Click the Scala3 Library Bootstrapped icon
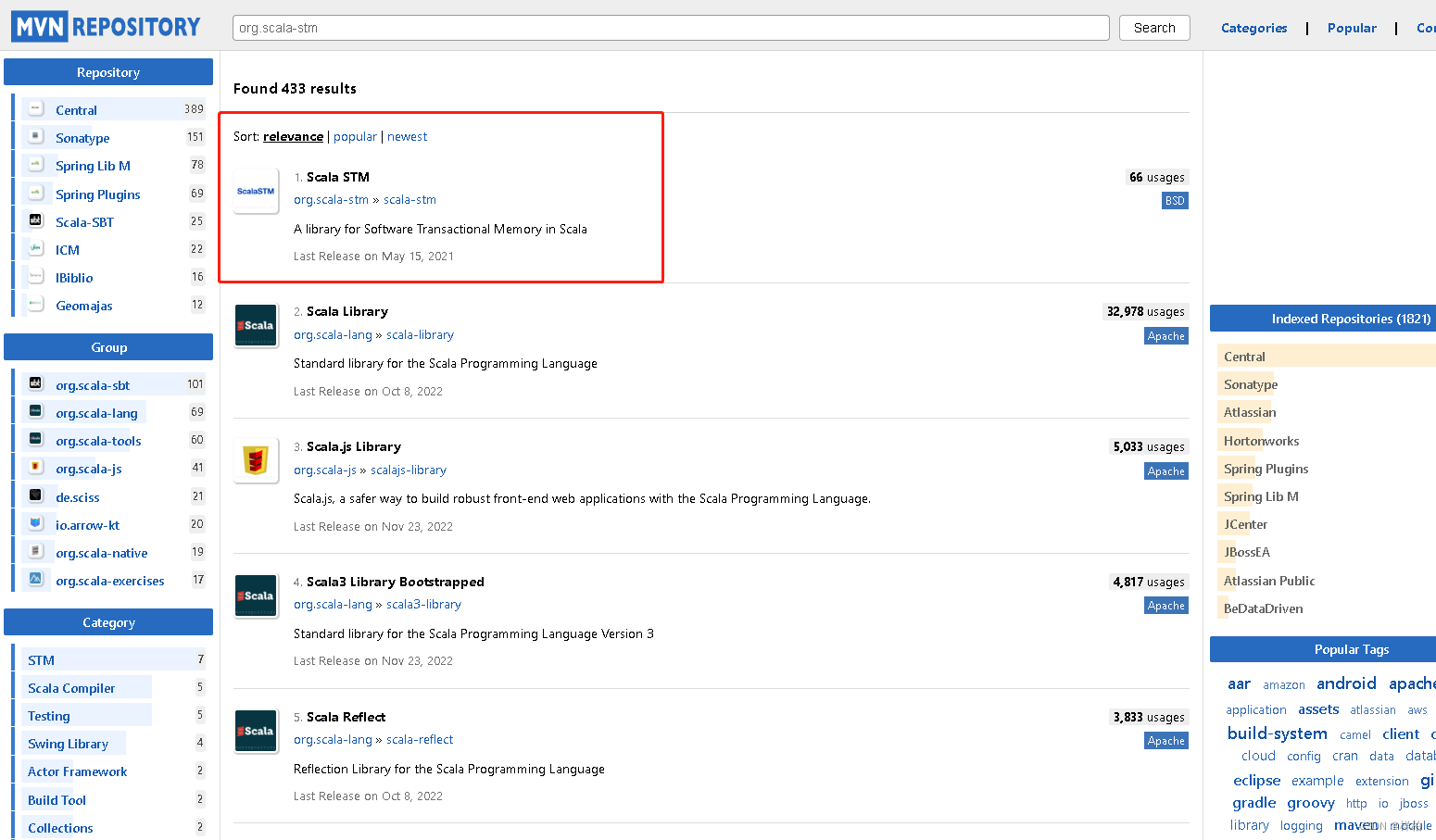 (256, 596)
